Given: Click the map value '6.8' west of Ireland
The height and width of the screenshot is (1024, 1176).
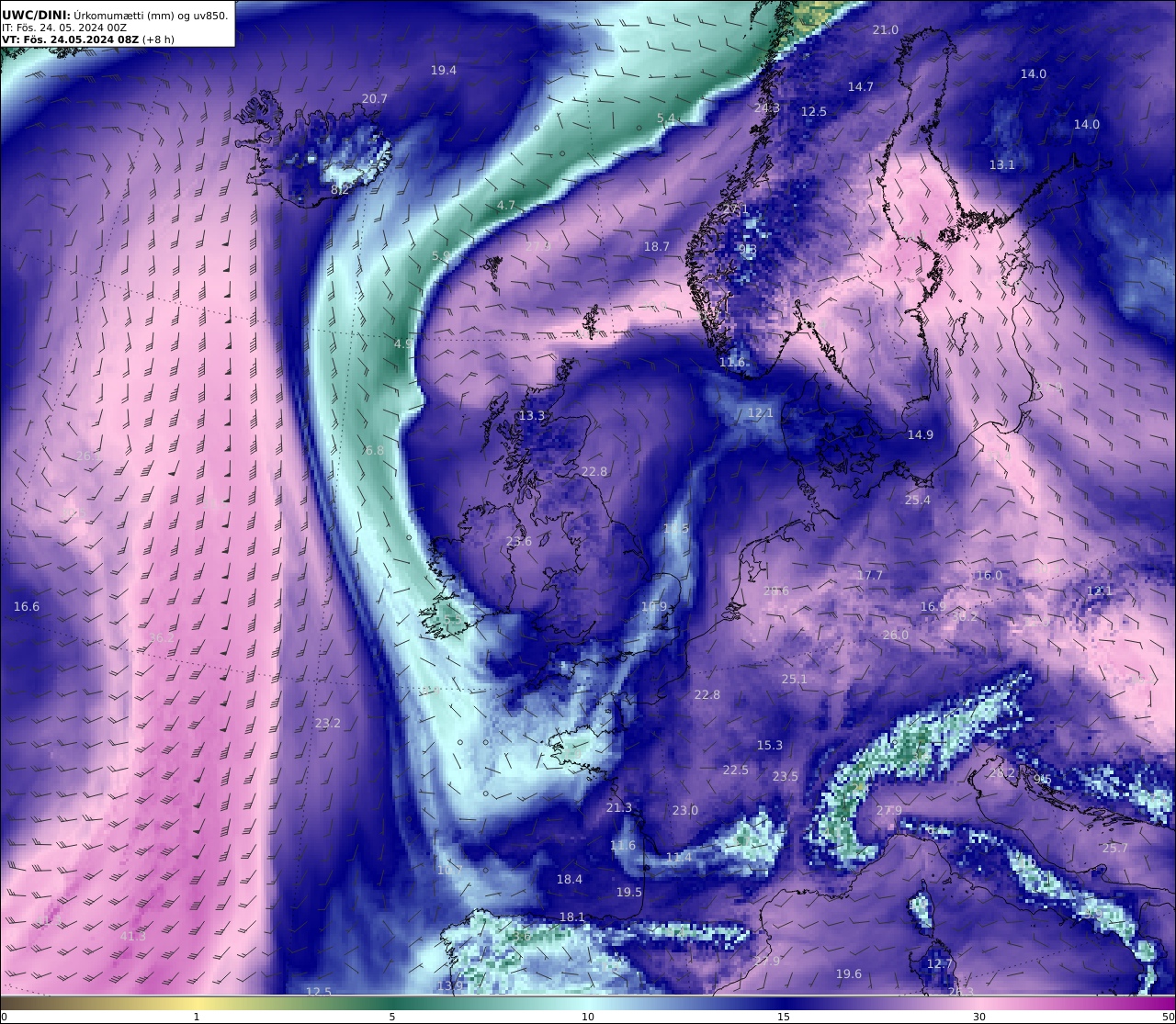Looking at the screenshot, I should pyautogui.click(x=374, y=451).
